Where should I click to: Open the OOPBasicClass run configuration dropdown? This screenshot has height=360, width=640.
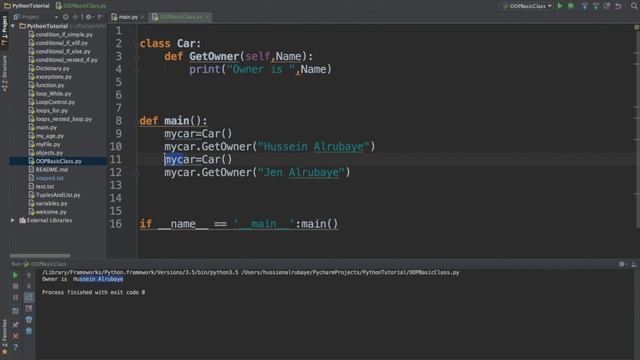tap(527, 6)
